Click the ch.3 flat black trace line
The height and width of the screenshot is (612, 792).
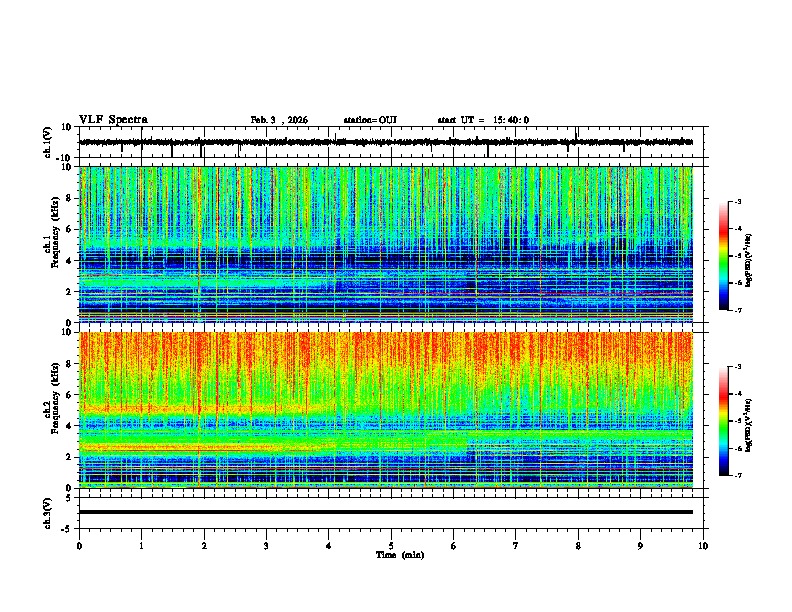tap(386, 512)
